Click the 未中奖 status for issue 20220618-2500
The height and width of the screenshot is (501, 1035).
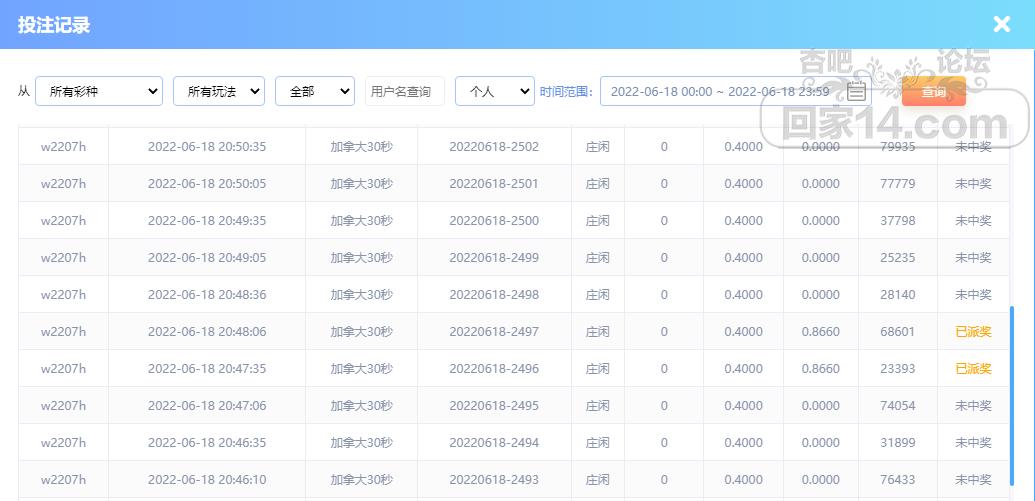point(972,221)
